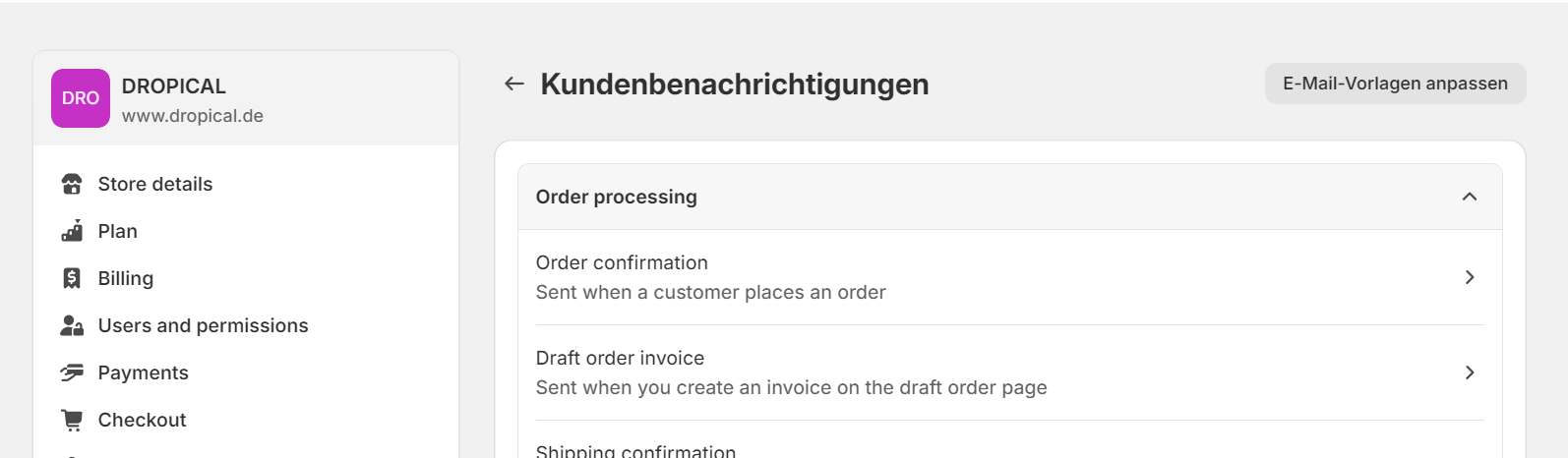
Task: Click the Plan chart icon in sidebar
Action: tap(72, 231)
